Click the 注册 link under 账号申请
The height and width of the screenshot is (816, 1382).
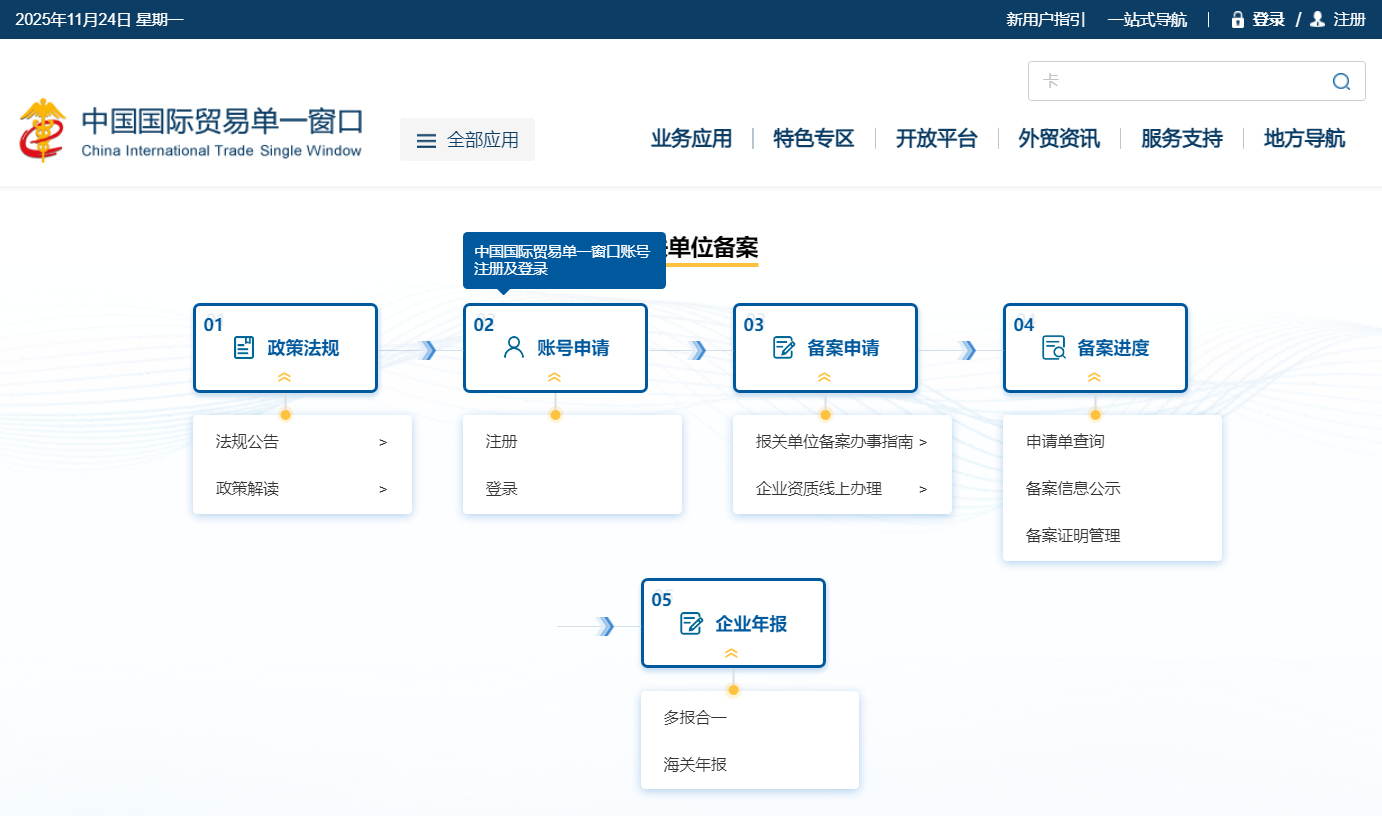coord(502,441)
